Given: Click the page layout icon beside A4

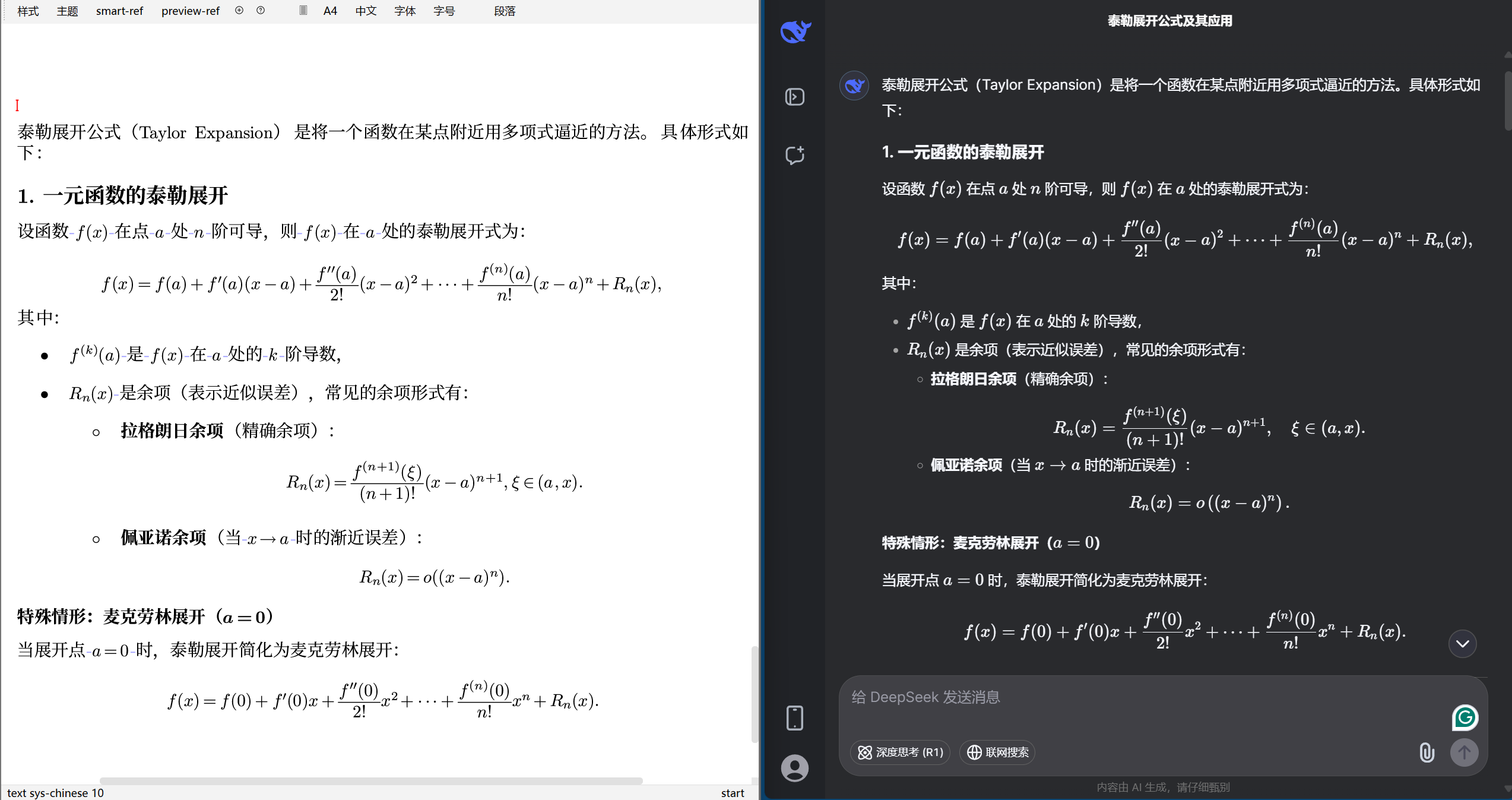Looking at the screenshot, I should point(303,11).
